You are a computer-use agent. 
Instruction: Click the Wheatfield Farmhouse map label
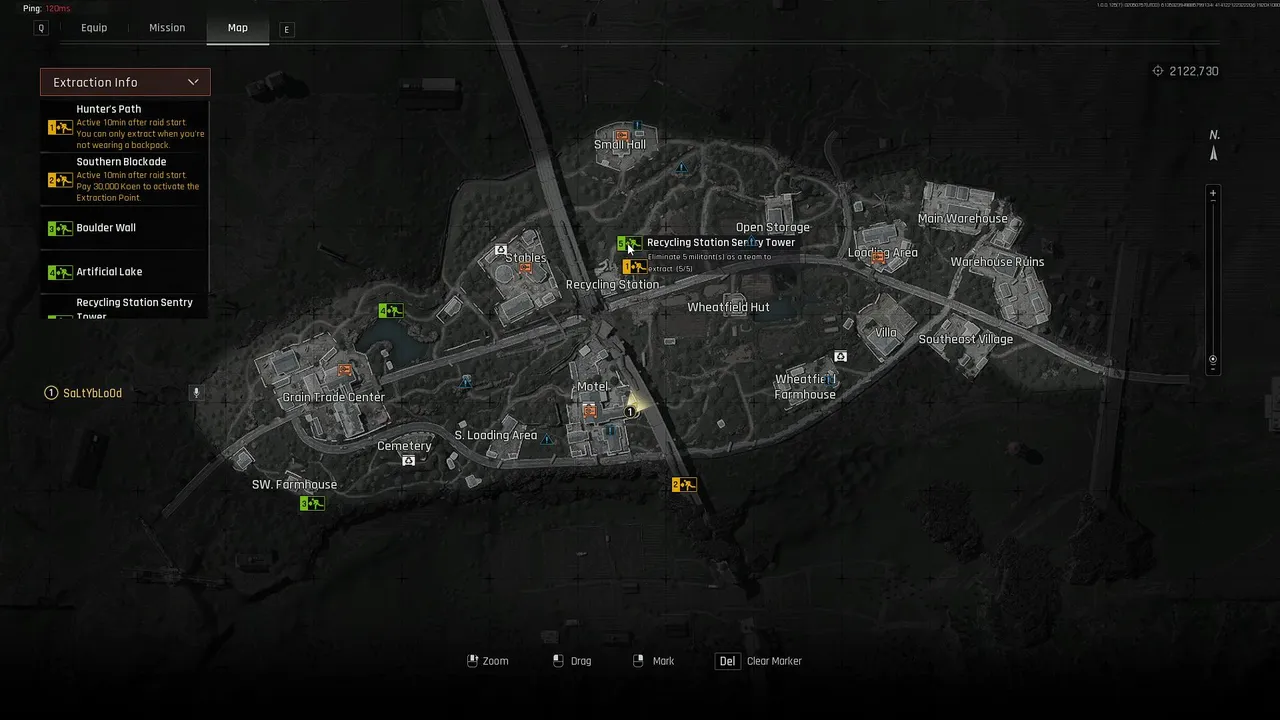click(805, 387)
